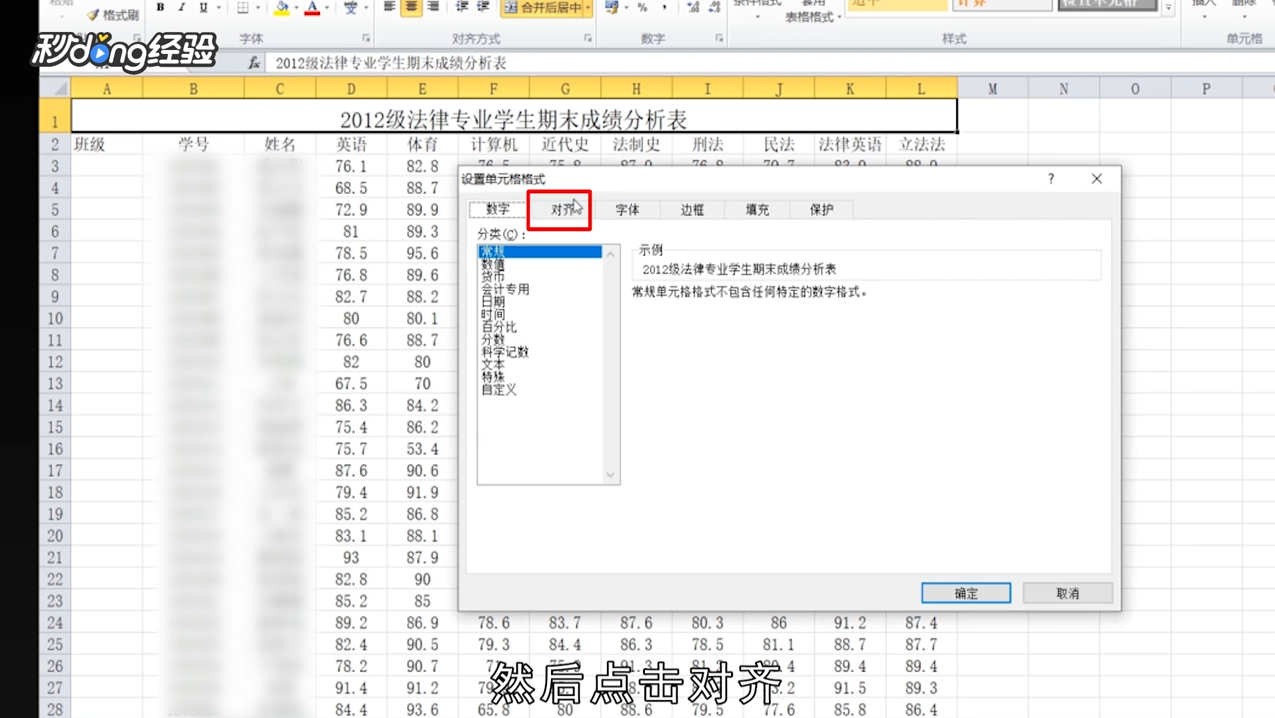Increase decimal places of the number
1275x718 pixels.
[691, 8]
